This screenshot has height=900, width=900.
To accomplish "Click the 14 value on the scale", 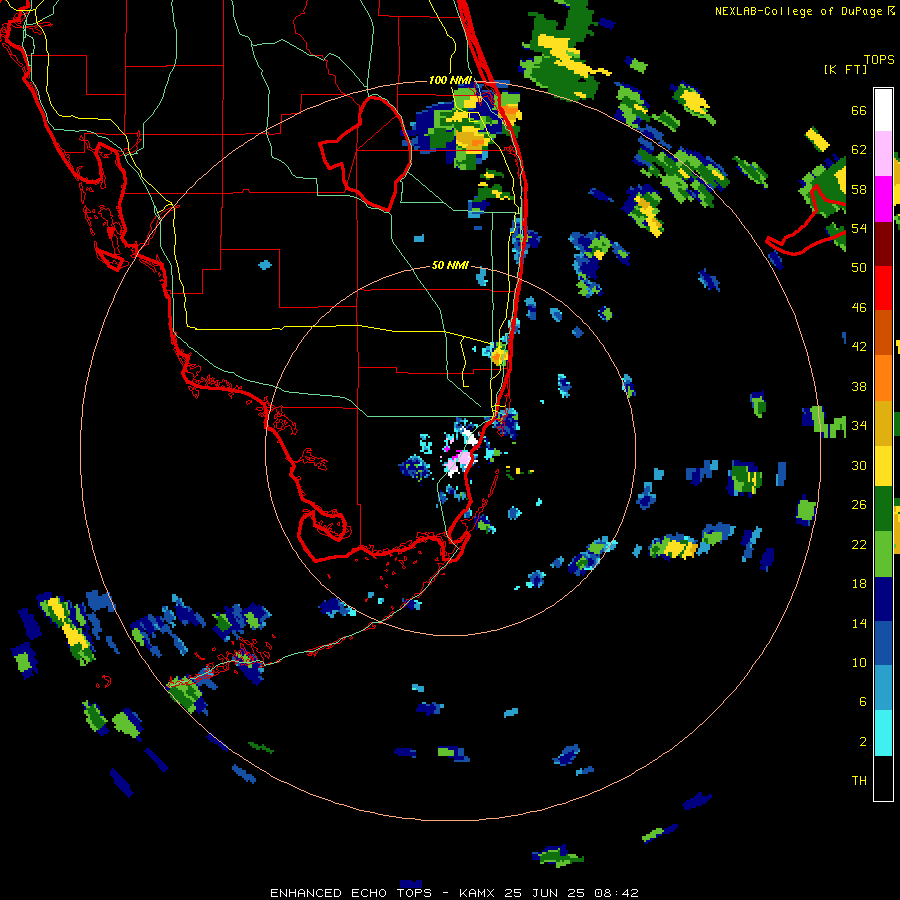I will coord(859,623).
